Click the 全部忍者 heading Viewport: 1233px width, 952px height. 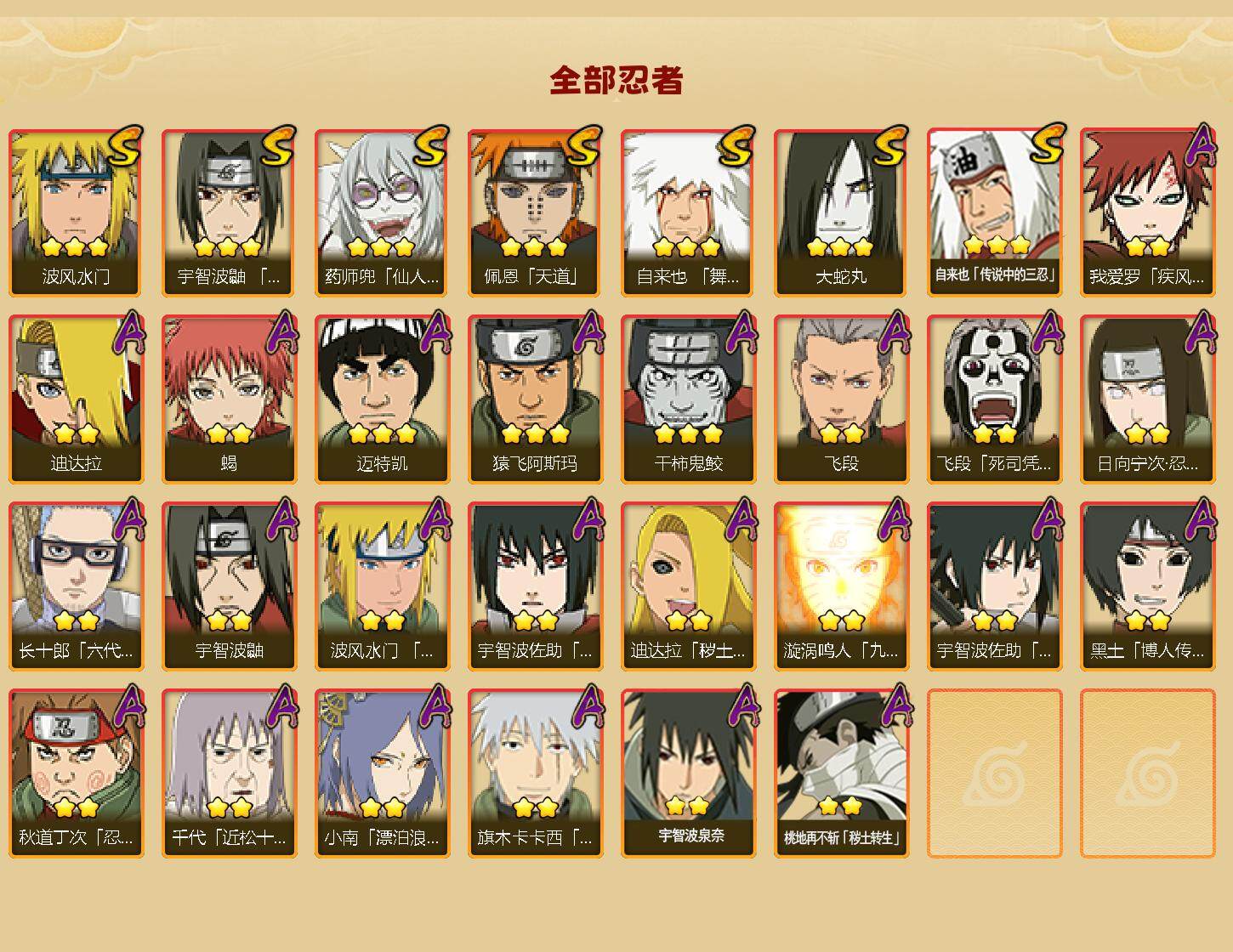(x=616, y=80)
